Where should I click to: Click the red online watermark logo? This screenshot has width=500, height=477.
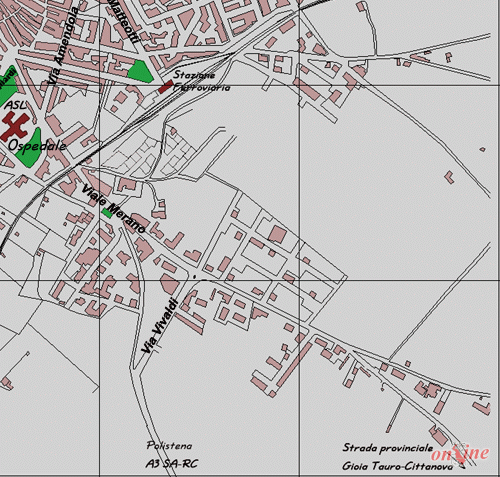(460, 453)
